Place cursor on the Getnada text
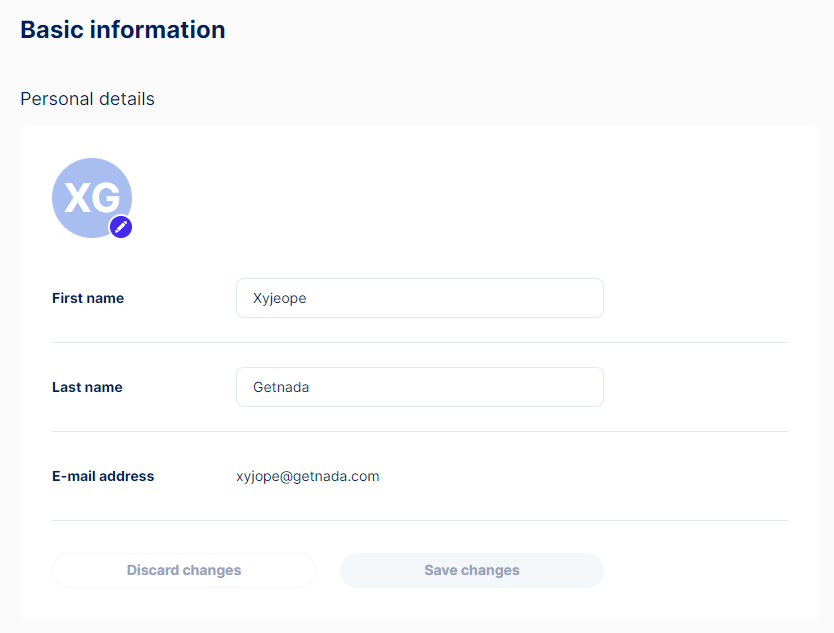834x633 pixels. click(281, 387)
